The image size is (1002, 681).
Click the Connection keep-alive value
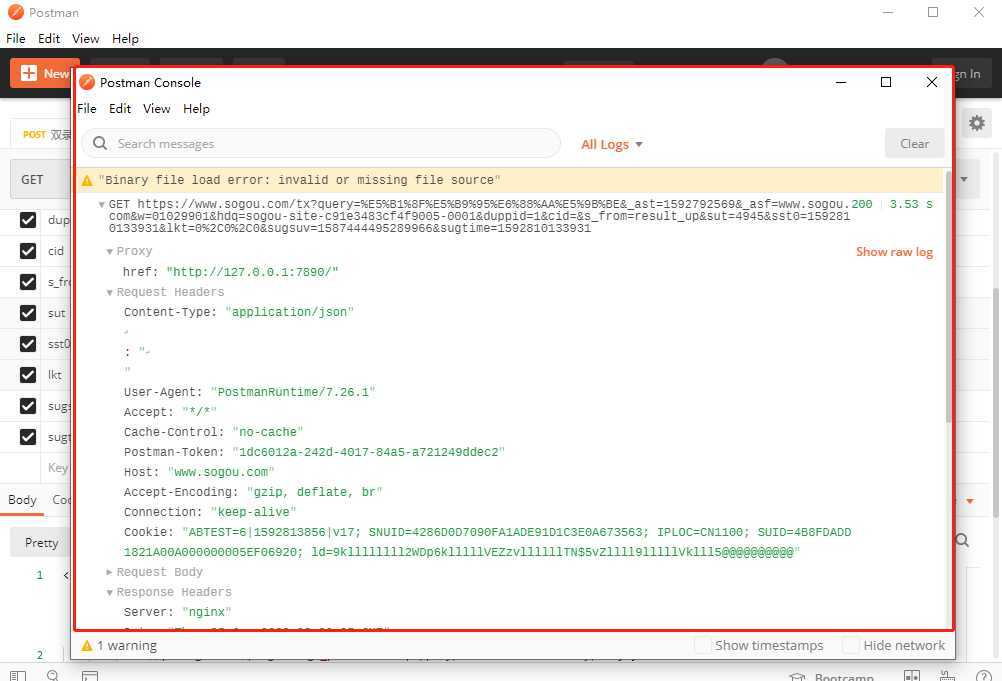pyautogui.click(x=253, y=512)
